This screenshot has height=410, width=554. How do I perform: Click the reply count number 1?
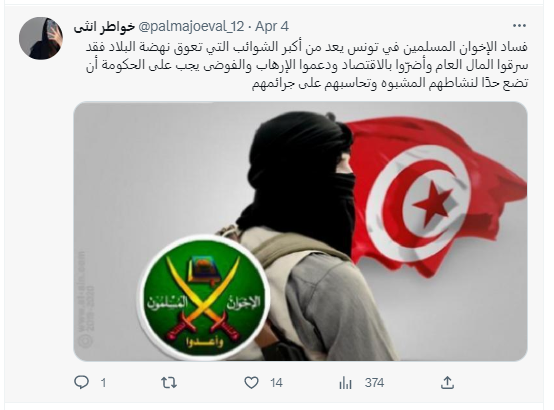coord(103,383)
